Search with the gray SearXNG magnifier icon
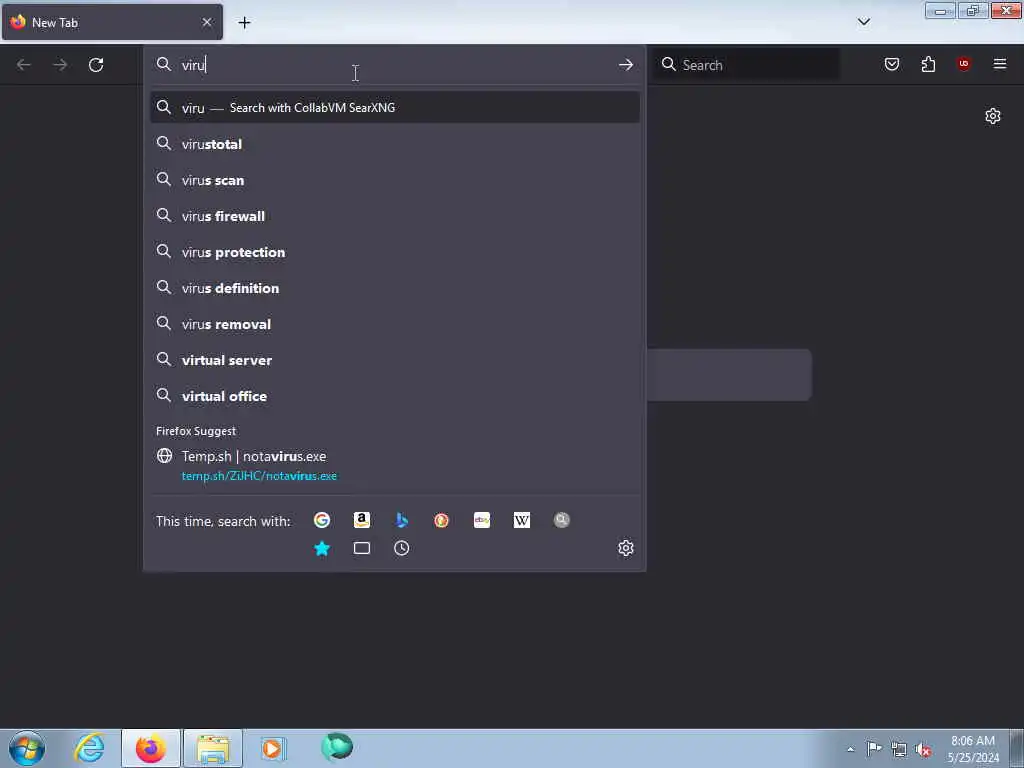 562,520
